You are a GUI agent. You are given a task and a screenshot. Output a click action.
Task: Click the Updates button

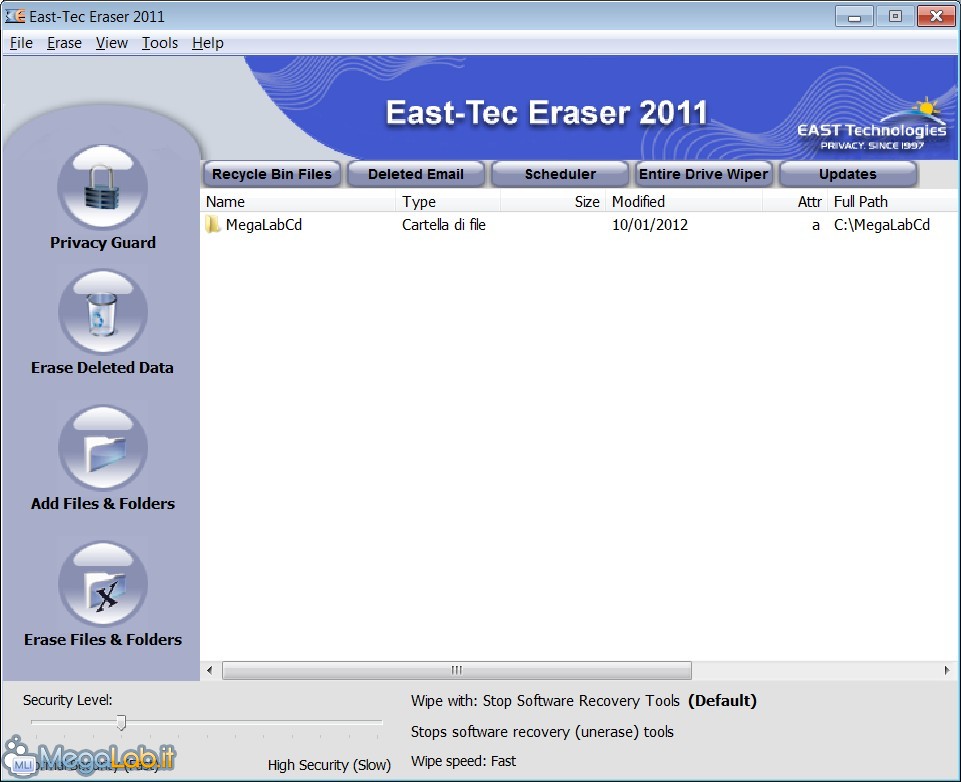(x=848, y=174)
